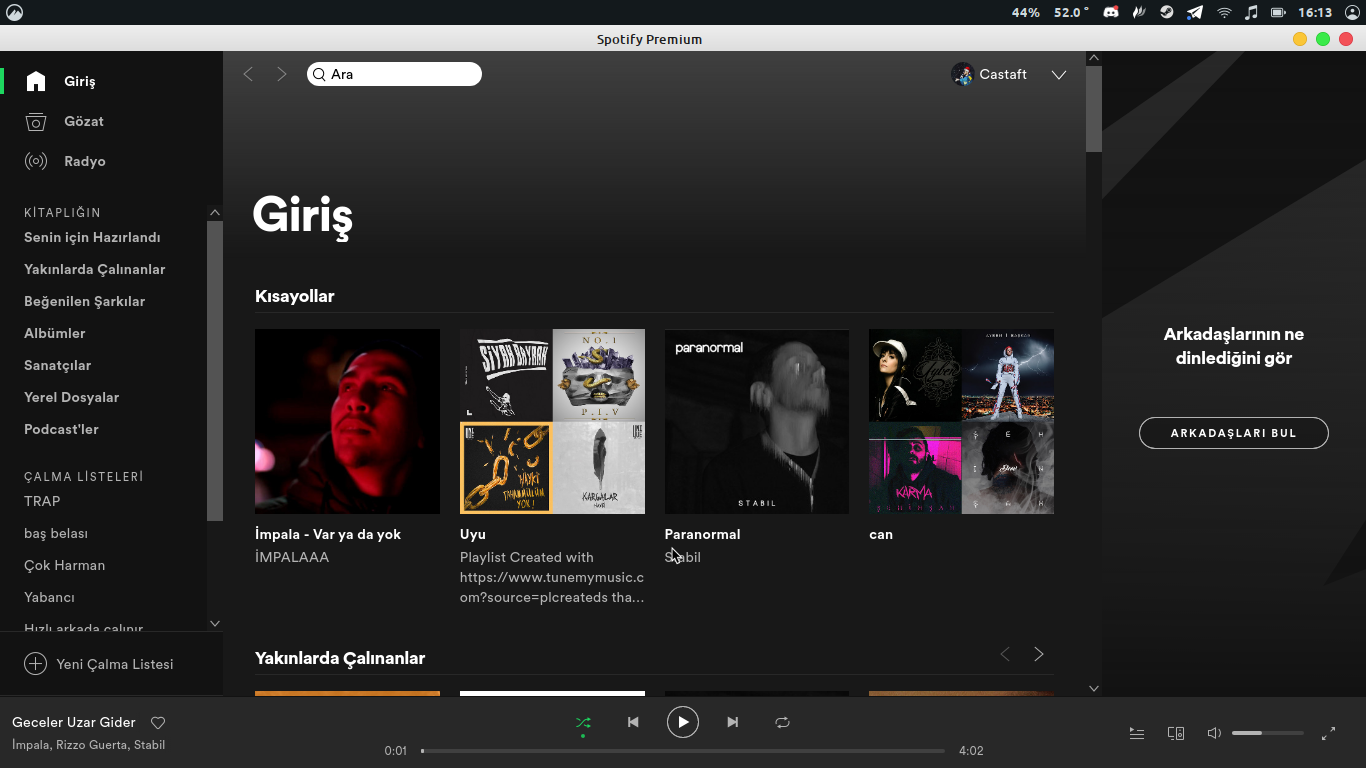Open Yakınlarda Çalınanlar in the library sidebar
The width and height of the screenshot is (1366, 768).
click(x=95, y=269)
